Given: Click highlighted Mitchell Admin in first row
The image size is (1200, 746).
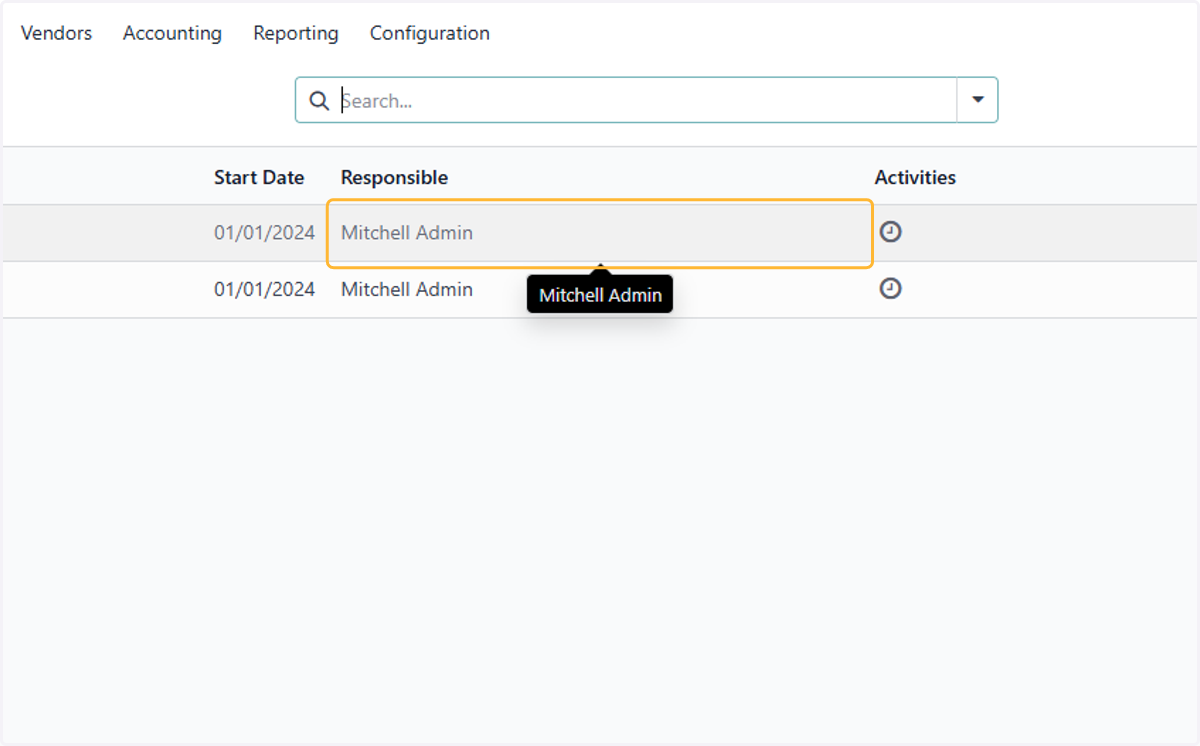Looking at the screenshot, I should click(x=600, y=233).
